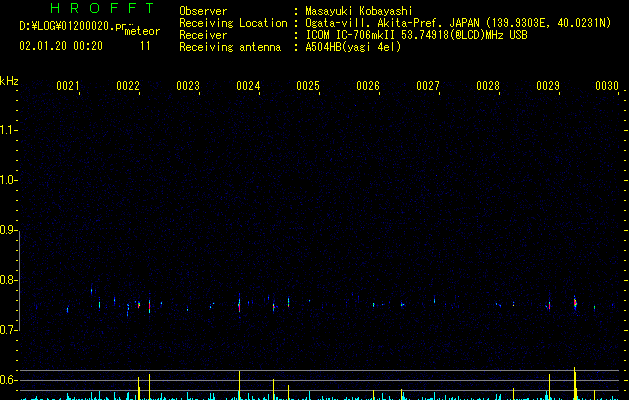Click the kHz axis unit label
Image resolution: width=629 pixels, height=400 pixels.
pos(9,81)
